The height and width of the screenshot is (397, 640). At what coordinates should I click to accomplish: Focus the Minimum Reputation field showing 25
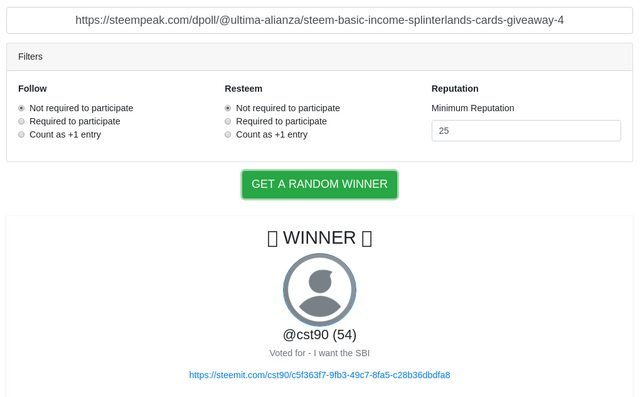click(x=526, y=131)
